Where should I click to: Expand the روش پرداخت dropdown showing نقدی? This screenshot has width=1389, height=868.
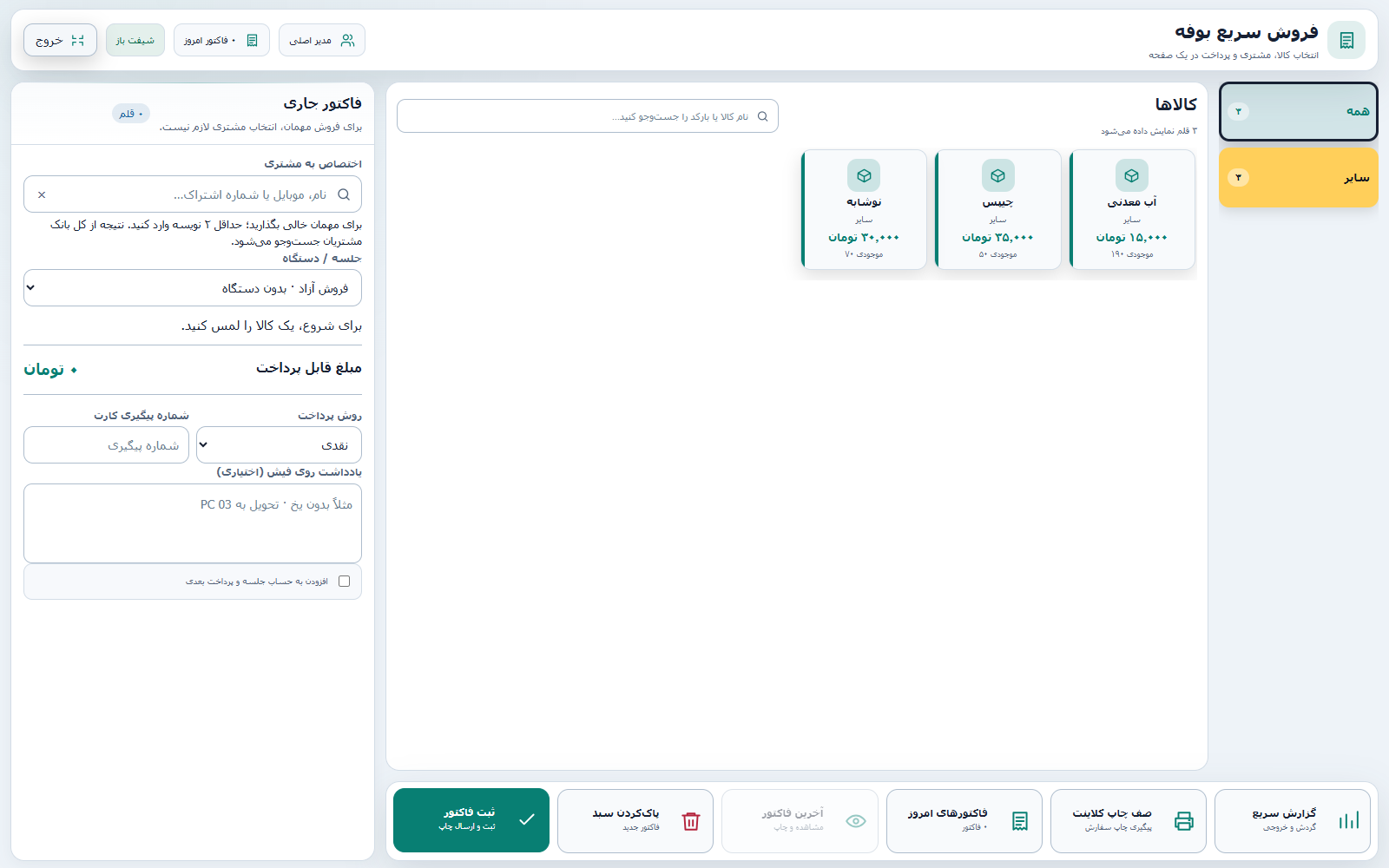(279, 445)
